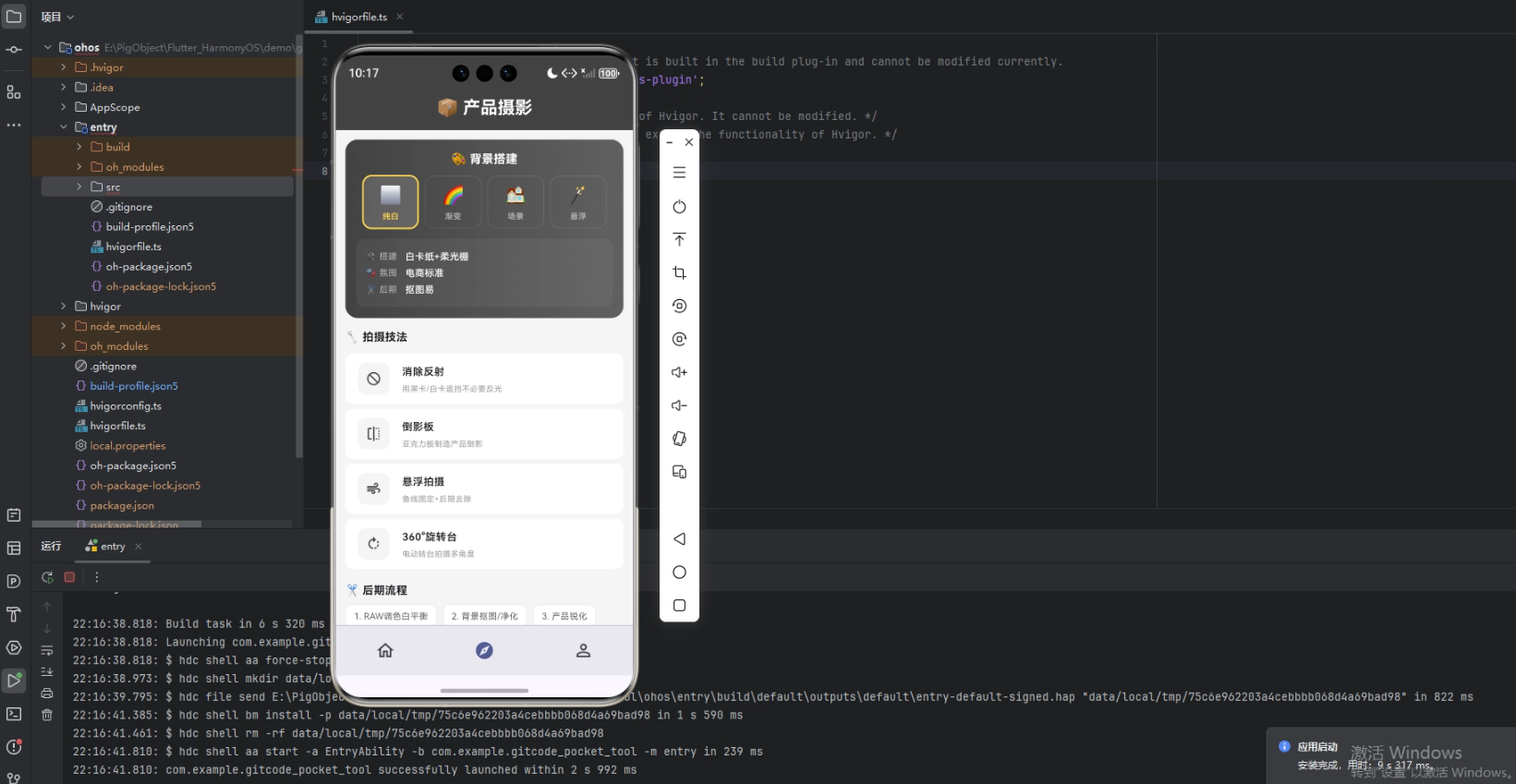Viewport: 1516px width, 784px height.
Task: Tap the compass icon in the app's bottom navigation
Action: coord(484,651)
